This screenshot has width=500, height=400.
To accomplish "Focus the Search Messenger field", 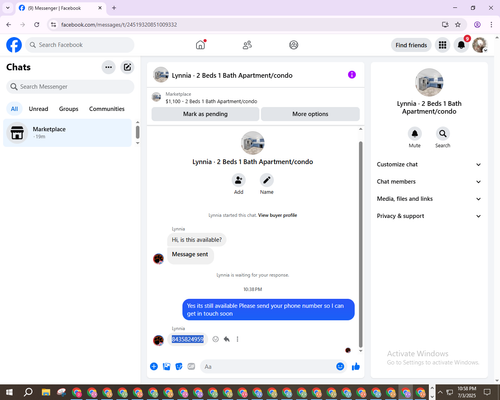I will click(x=70, y=87).
